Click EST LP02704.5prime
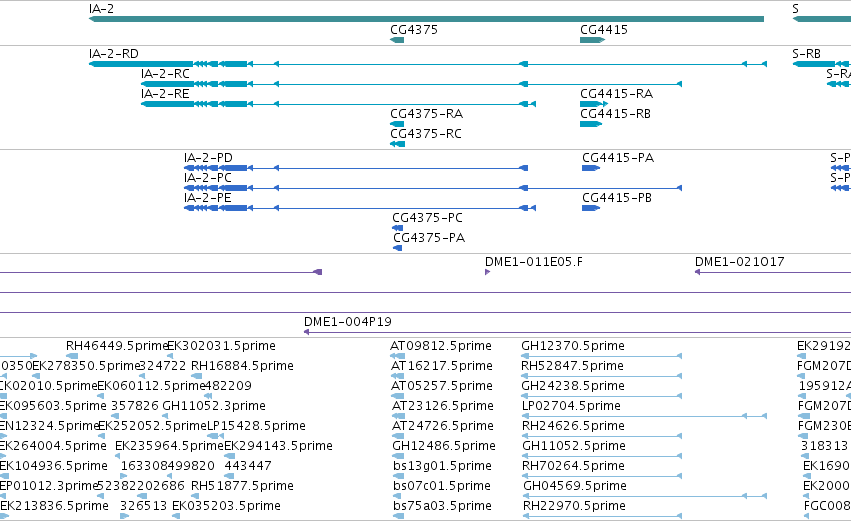The width and height of the screenshot is (851, 521). [571, 406]
